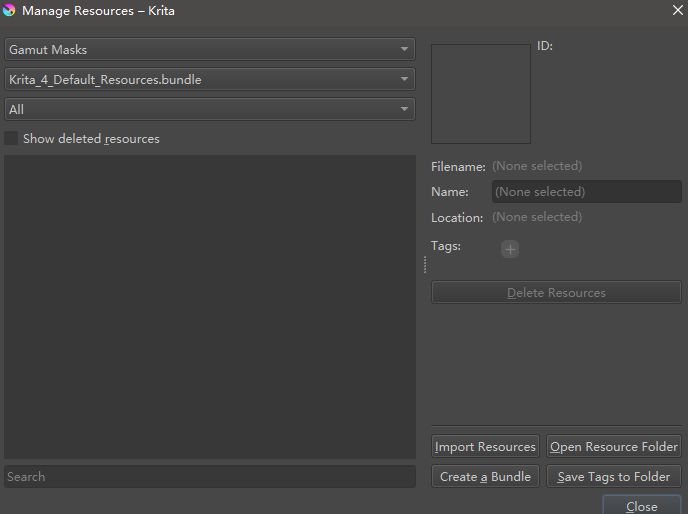Click the dotted splitter handle between panels
The height and width of the screenshot is (514, 688).
425,265
